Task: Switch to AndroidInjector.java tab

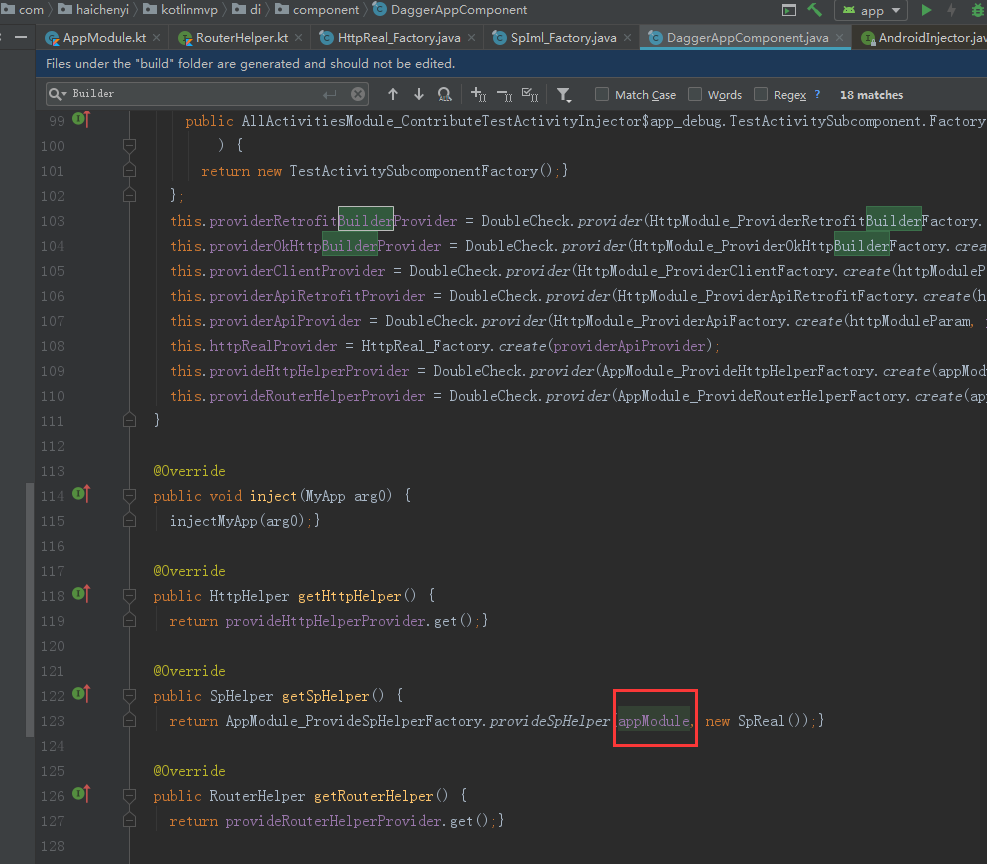Action: tap(923, 38)
